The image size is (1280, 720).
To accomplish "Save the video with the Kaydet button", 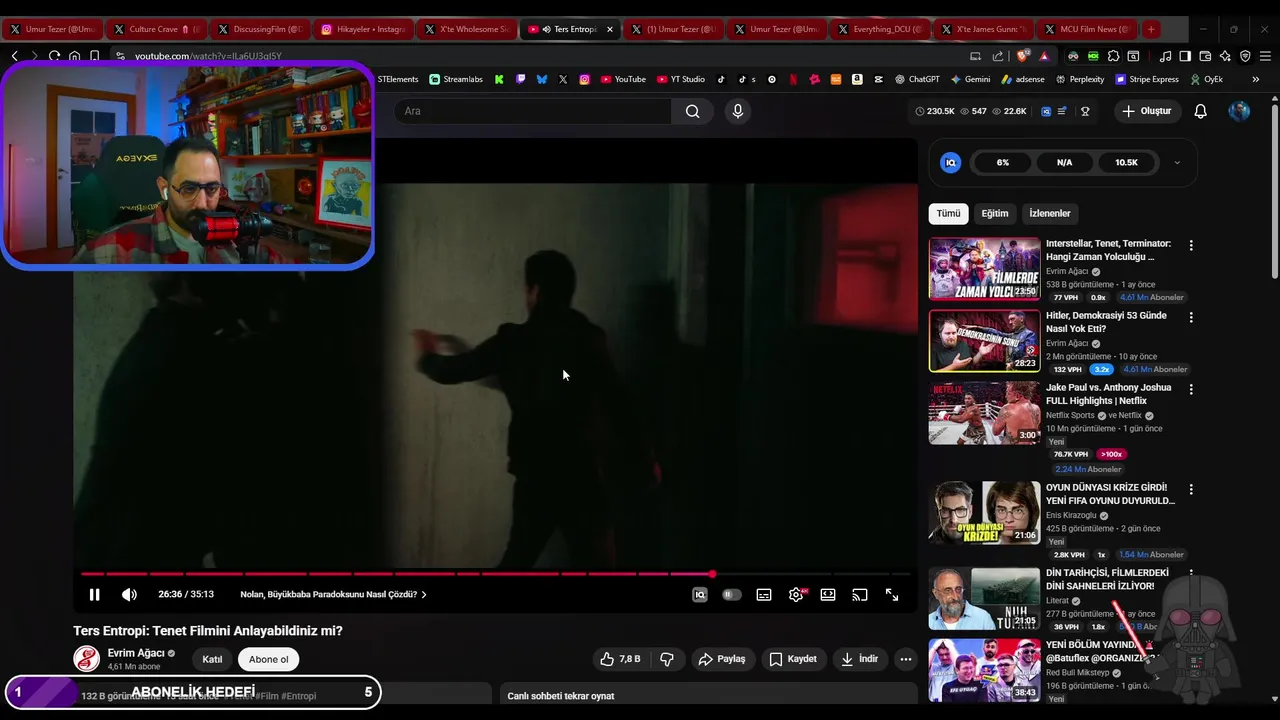I will [793, 659].
